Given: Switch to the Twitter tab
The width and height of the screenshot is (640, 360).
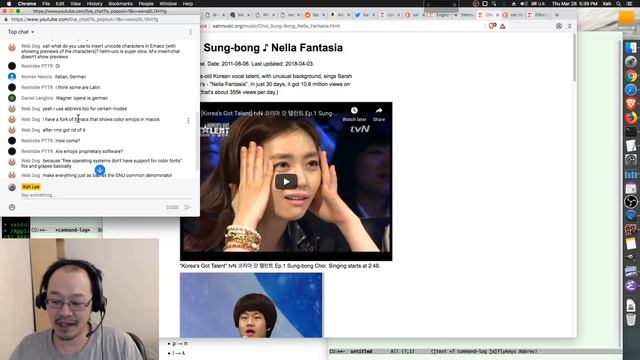Looking at the screenshot, I should pos(363,15).
